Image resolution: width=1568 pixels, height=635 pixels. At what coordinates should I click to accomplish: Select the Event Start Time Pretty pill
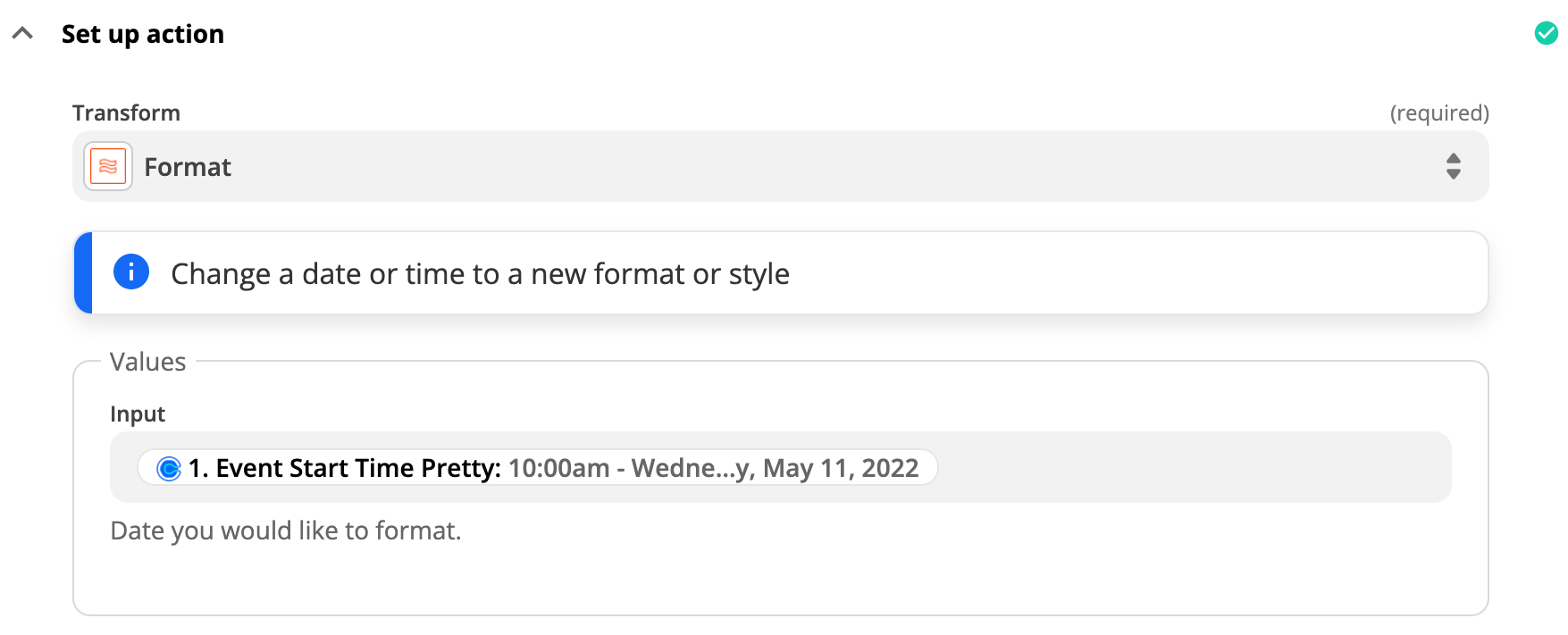pos(538,467)
